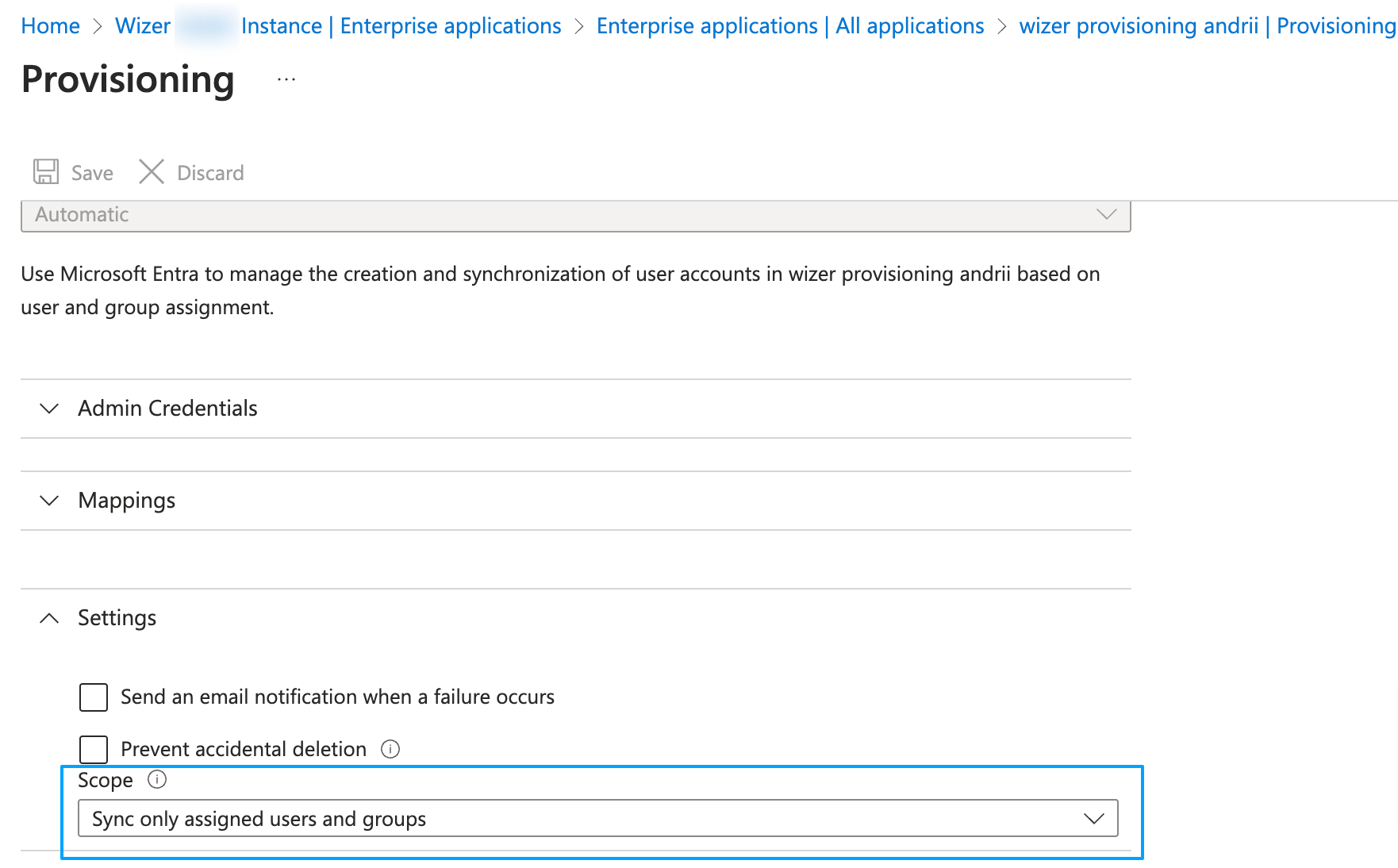
Task: Click the info icon beside Prevent accidental deletion
Action: 390,749
